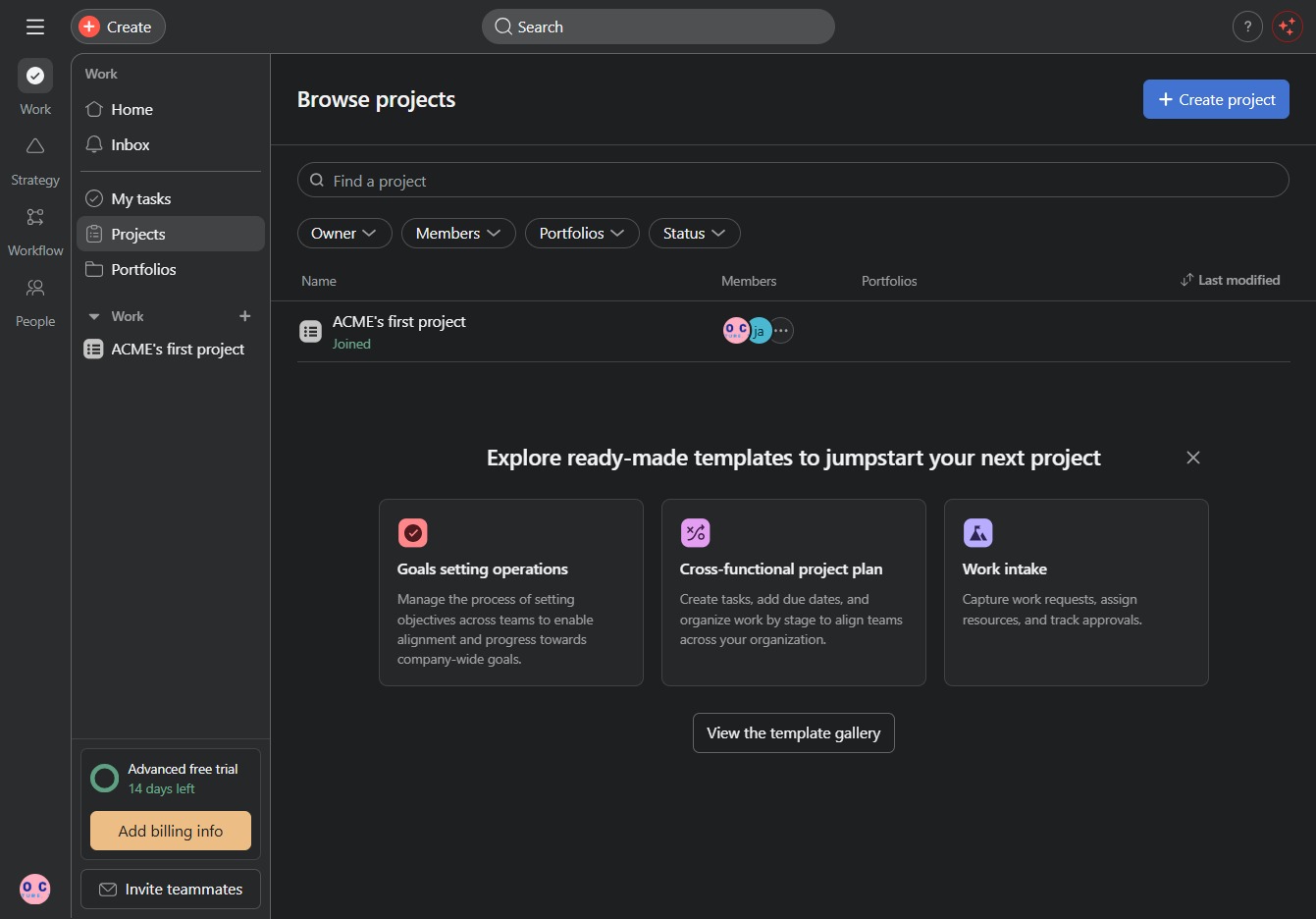Viewport: 1316px width, 919px height.
Task: Open Portfolios in the sidebar
Action: tap(171, 269)
